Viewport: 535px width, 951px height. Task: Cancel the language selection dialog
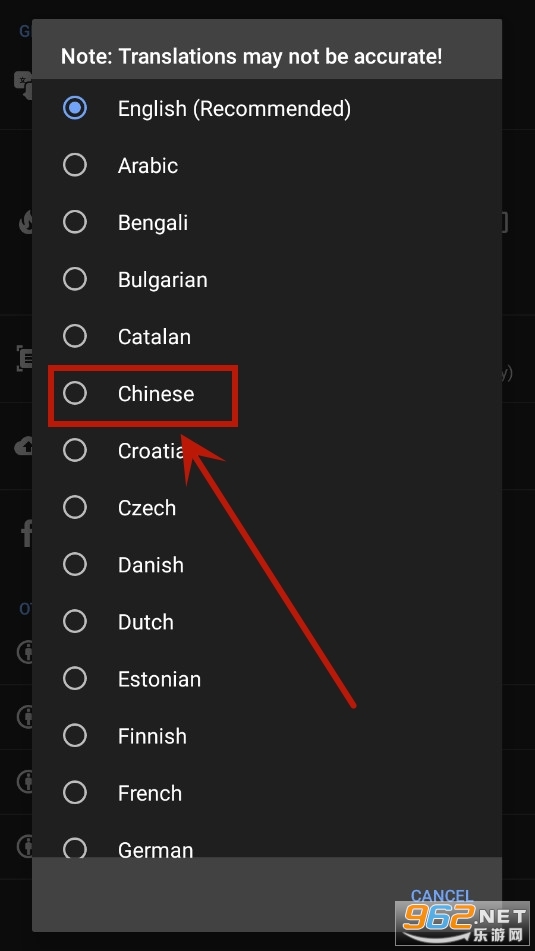tap(441, 895)
